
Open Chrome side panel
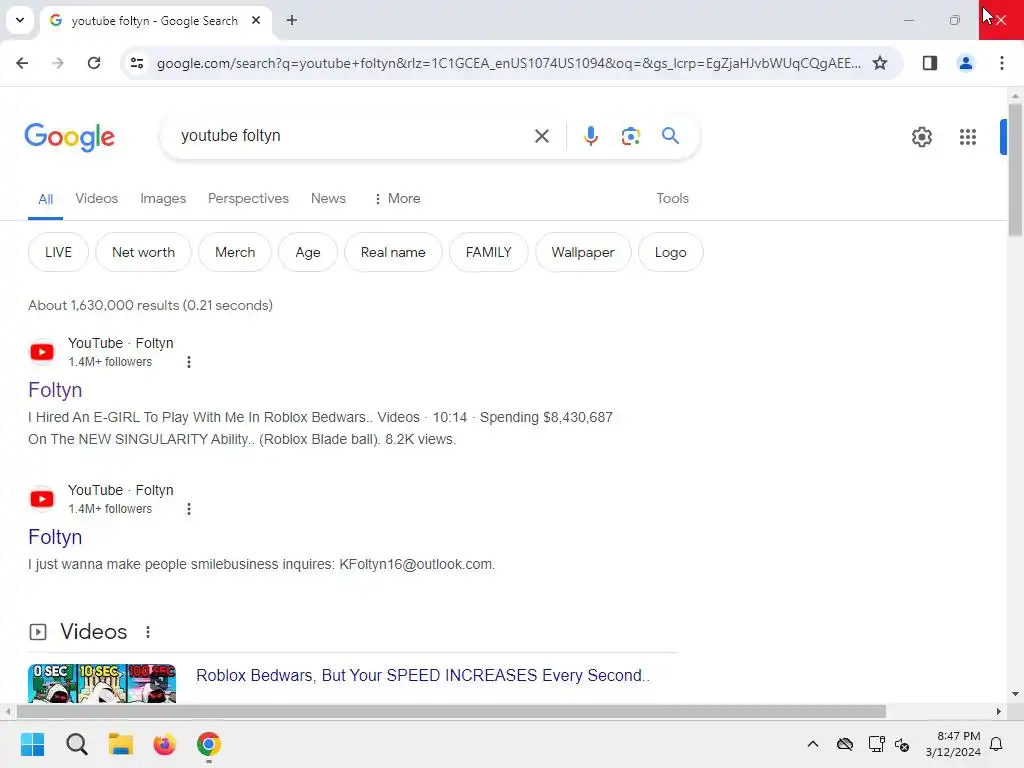pos(929,63)
